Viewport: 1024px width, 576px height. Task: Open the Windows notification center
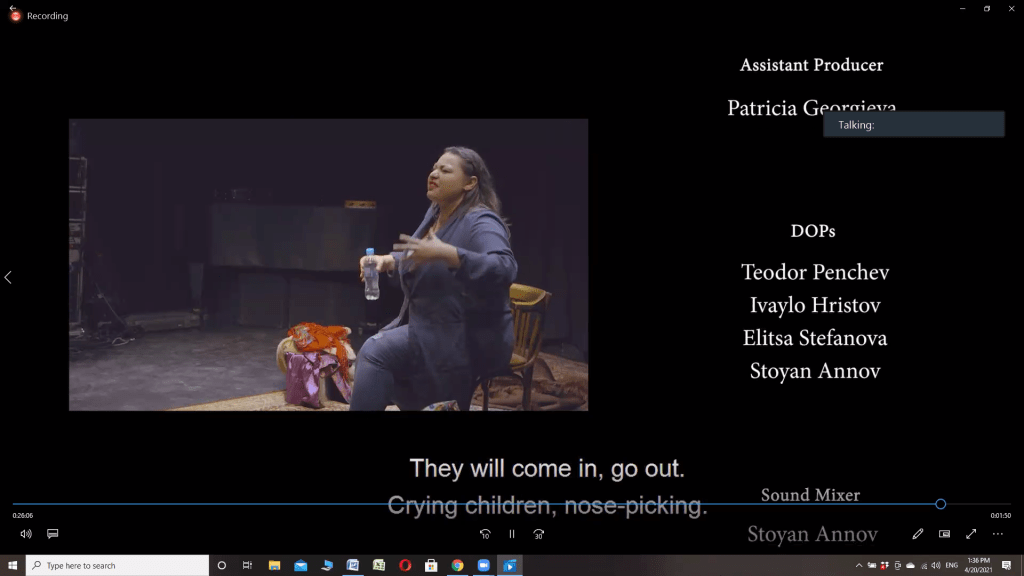[1006, 565]
